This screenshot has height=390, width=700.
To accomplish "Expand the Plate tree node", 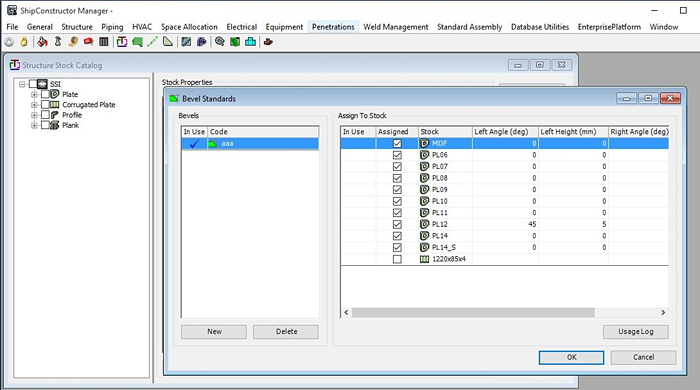I will pyautogui.click(x=34, y=94).
